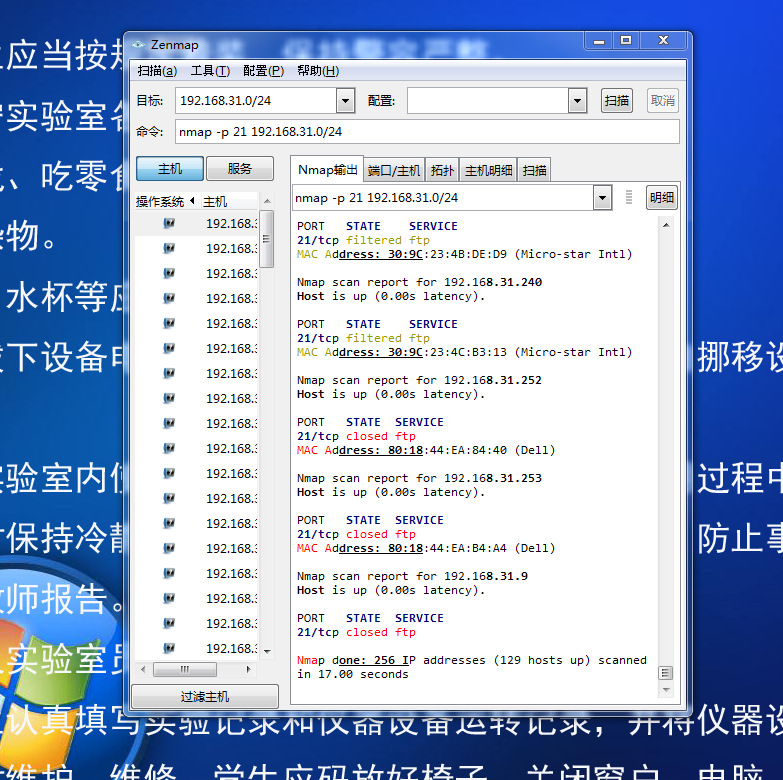Minimize the Zenmap window
This screenshot has width=783, height=780.
tap(599, 41)
